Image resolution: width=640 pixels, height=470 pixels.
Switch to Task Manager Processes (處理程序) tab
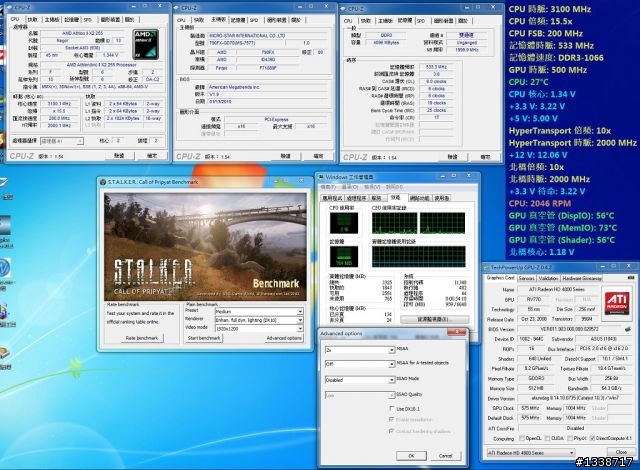coord(356,198)
